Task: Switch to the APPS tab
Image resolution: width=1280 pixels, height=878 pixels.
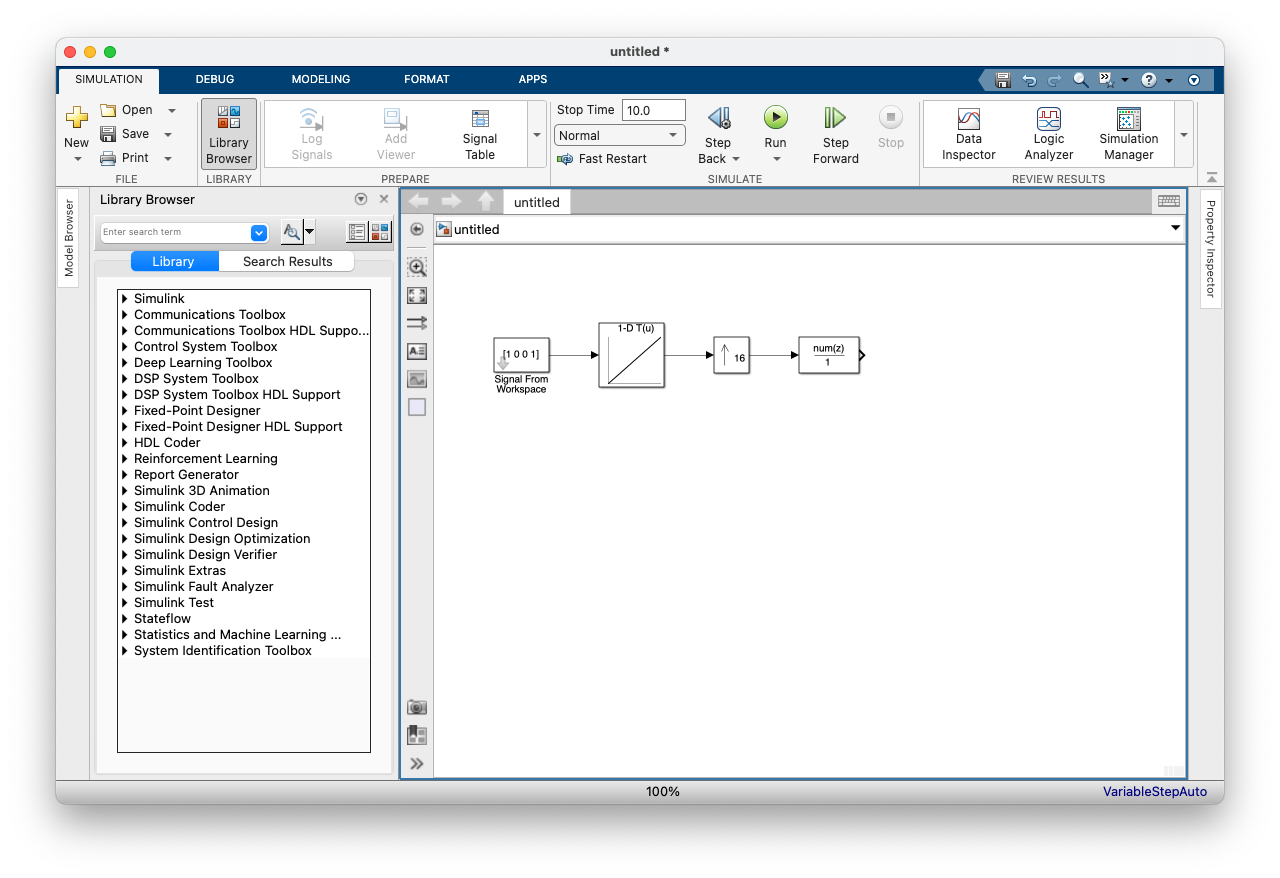Action: coord(533,79)
